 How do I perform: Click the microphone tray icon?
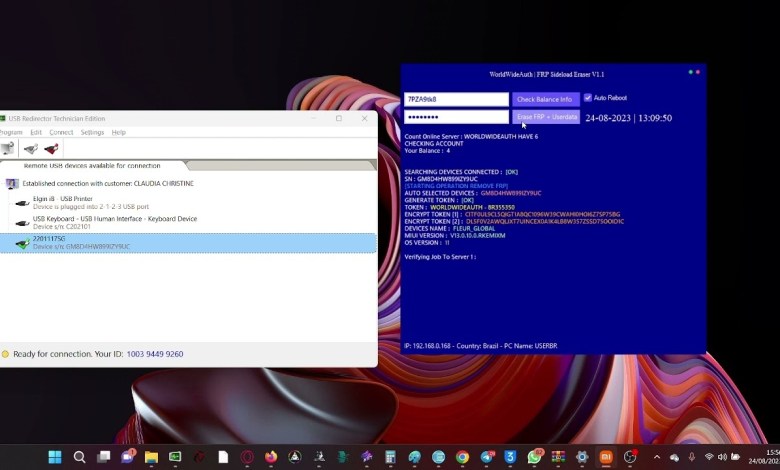(691, 457)
